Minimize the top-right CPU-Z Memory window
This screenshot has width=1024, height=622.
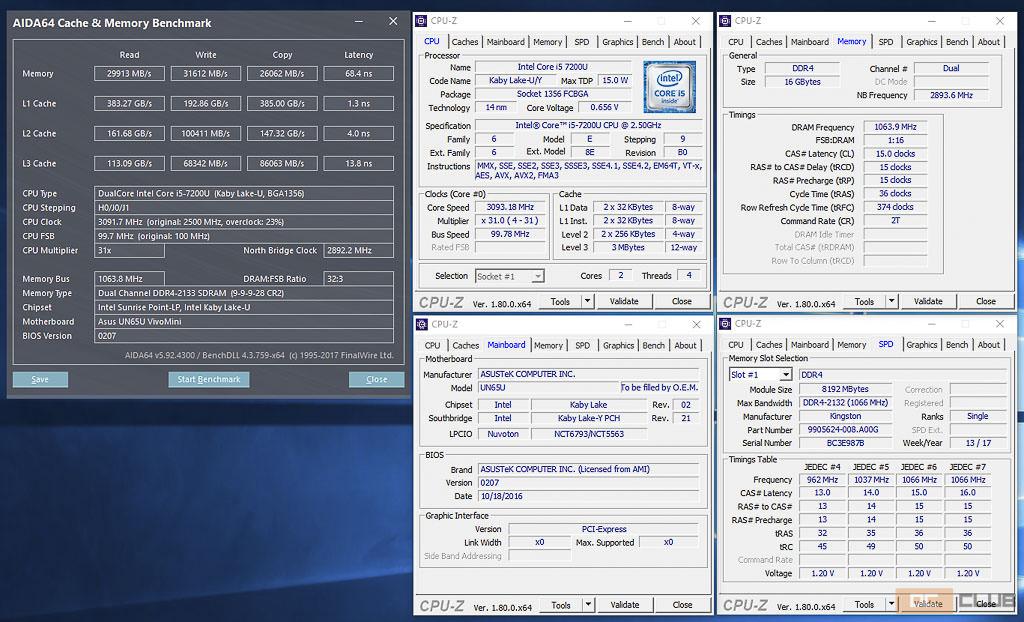(x=932, y=21)
